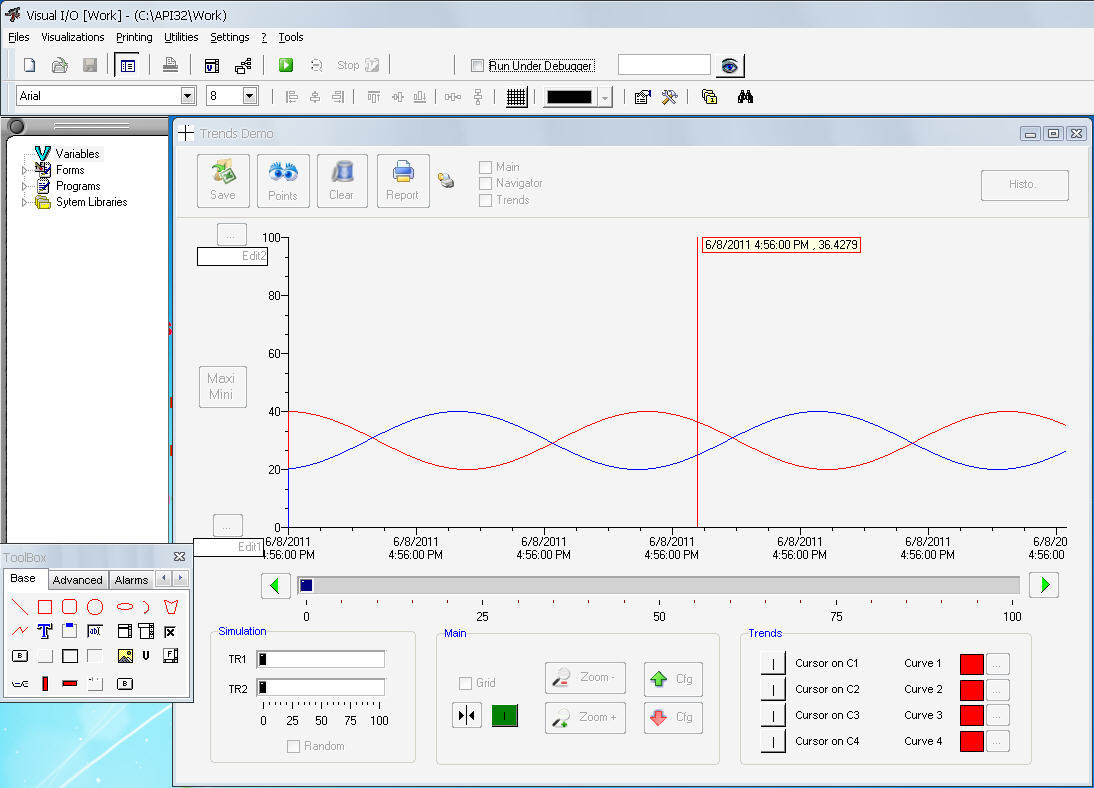Screen dimensions: 1094x788
Task: Select the Line tool in ToolBox
Action: (x=20, y=607)
